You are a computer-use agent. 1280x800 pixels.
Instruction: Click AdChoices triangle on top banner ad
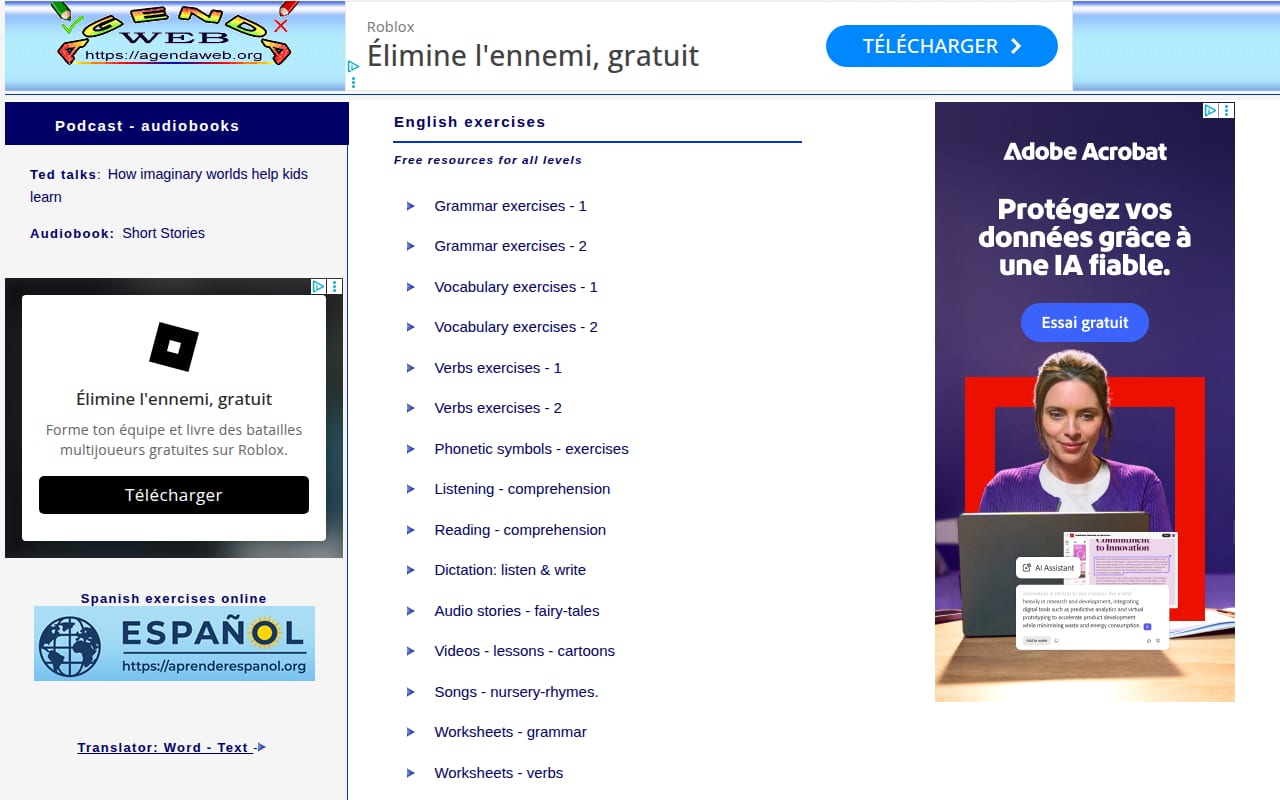[x=352, y=68]
